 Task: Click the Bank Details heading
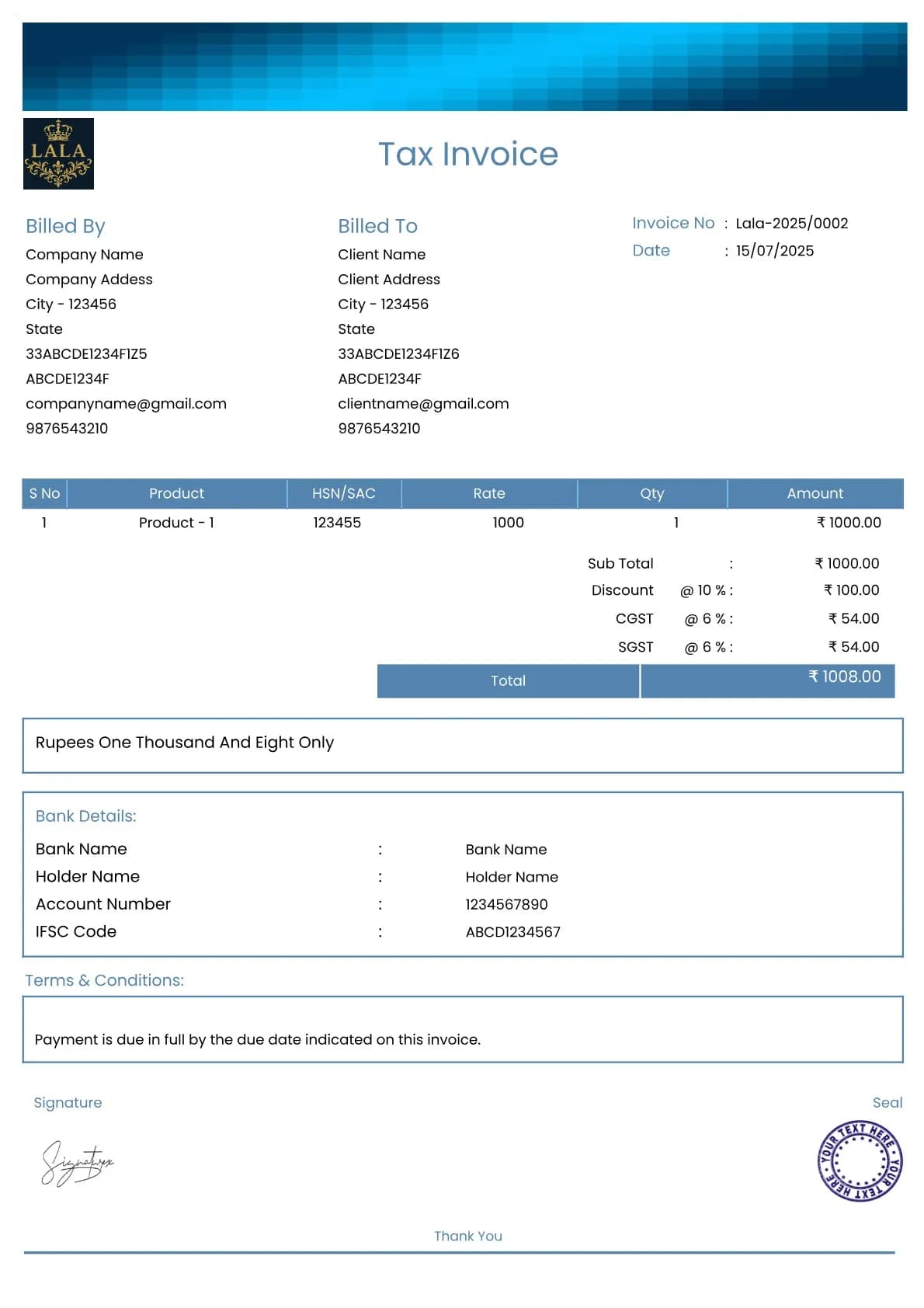coord(85,816)
